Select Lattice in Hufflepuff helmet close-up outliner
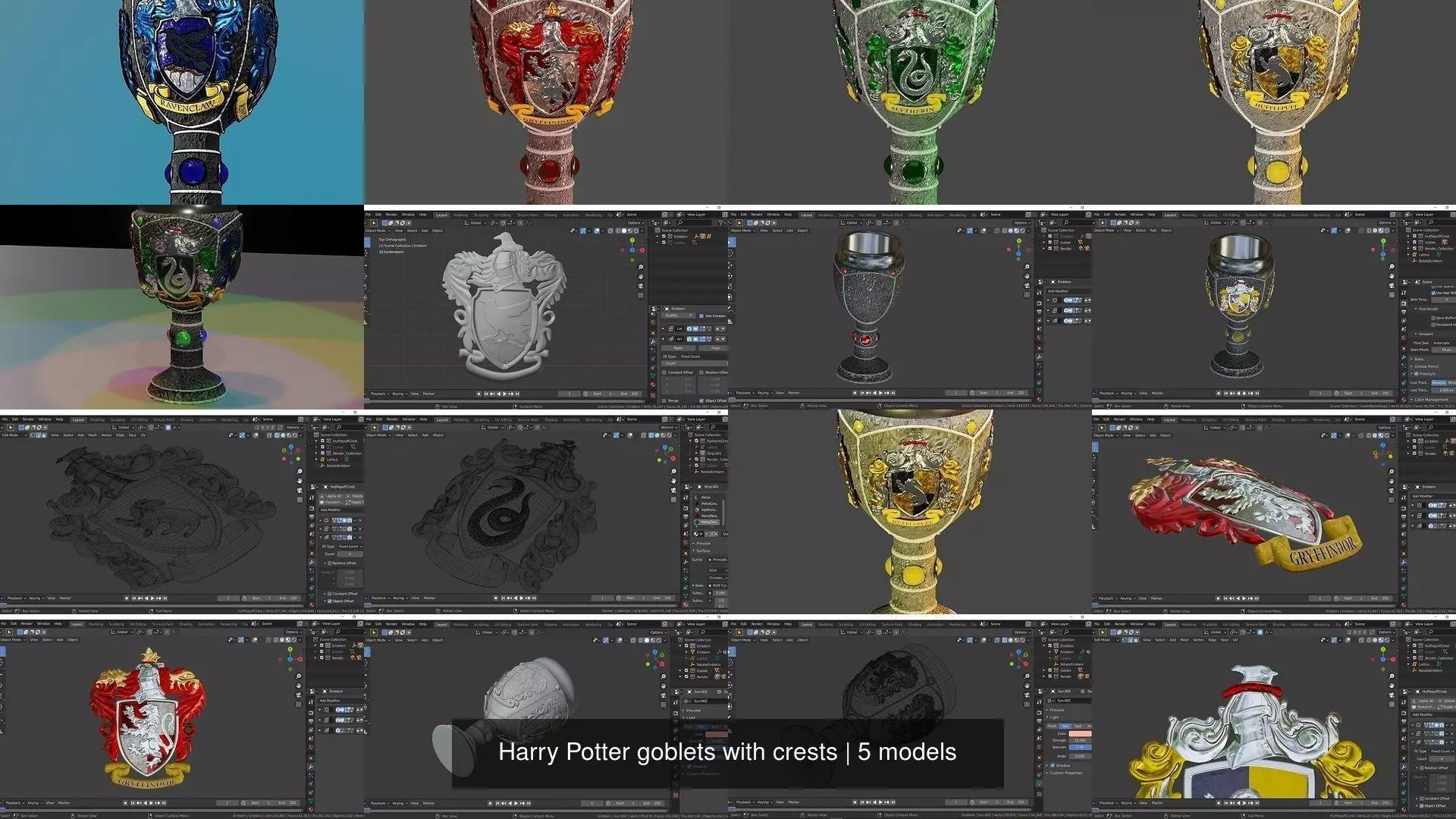Screen dimensions: 1456x819 [1423, 664]
